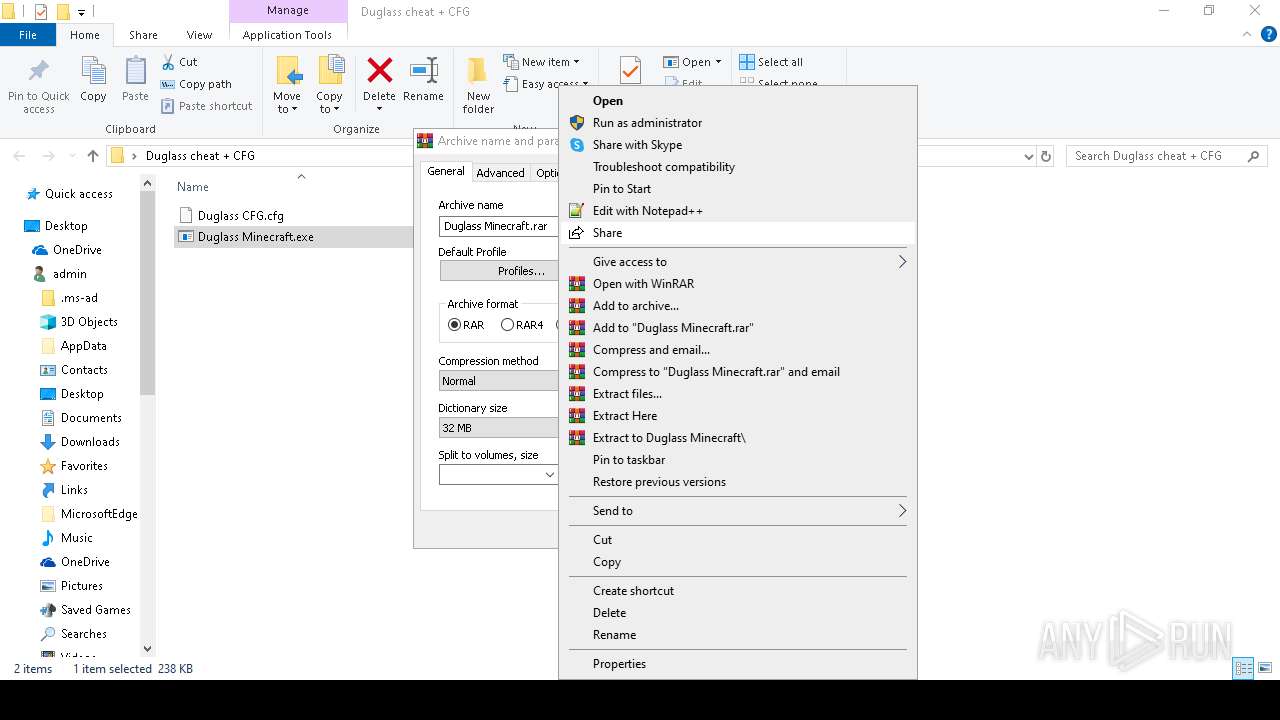The width and height of the screenshot is (1280, 720).
Task: Choose Share with Skype
Action: [737, 145]
